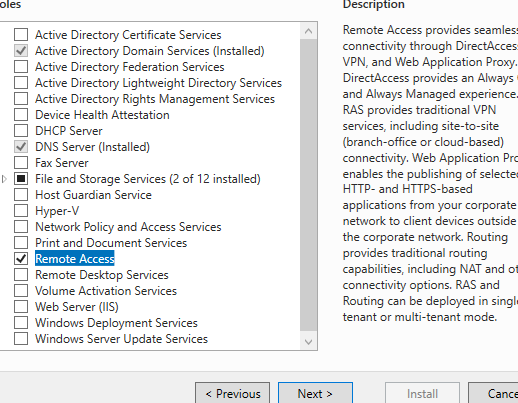
Task: Enable Active Directory Lightweight Directory Services
Action: click(x=21, y=83)
